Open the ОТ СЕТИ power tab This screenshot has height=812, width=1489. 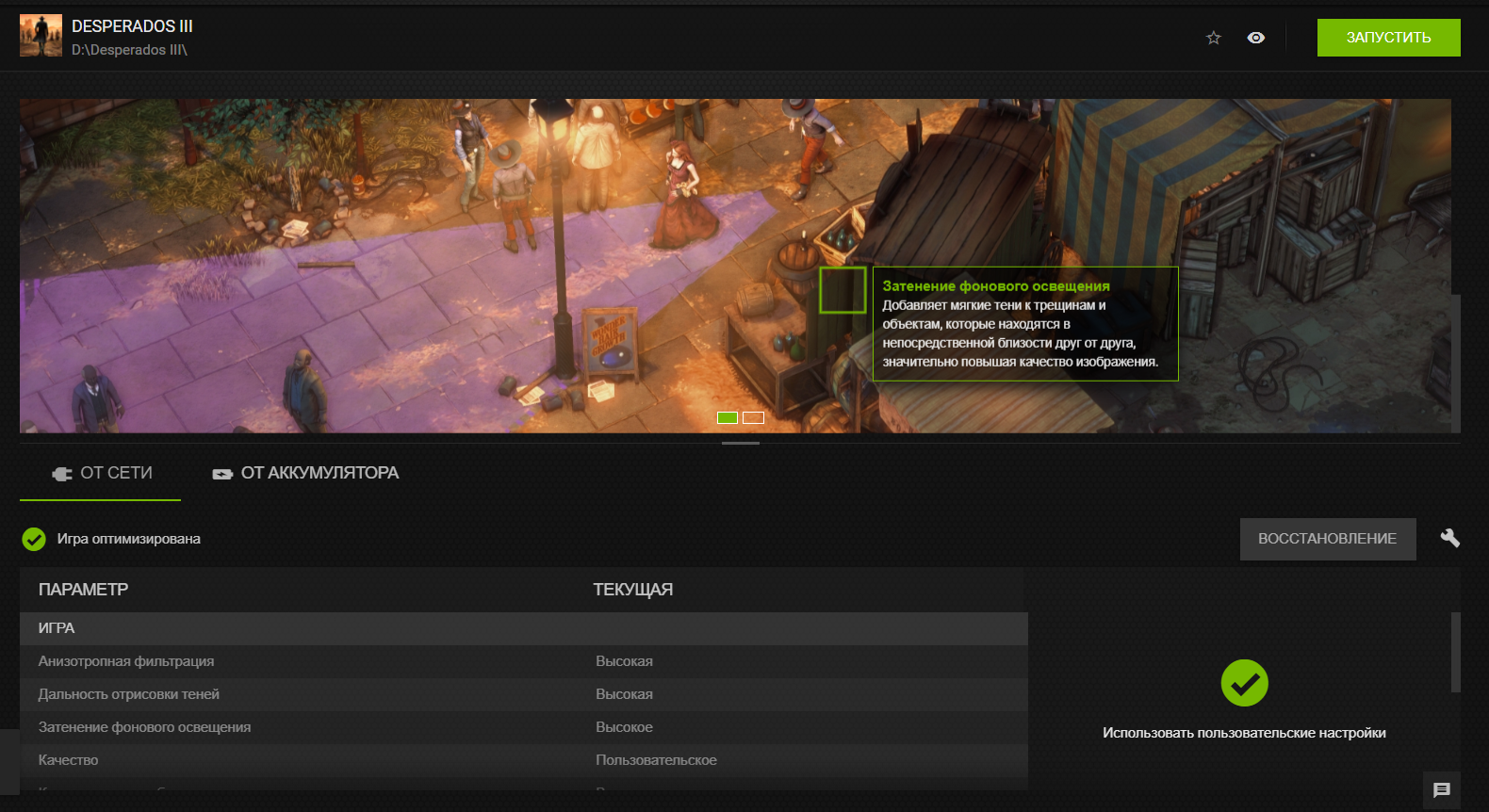click(x=101, y=473)
